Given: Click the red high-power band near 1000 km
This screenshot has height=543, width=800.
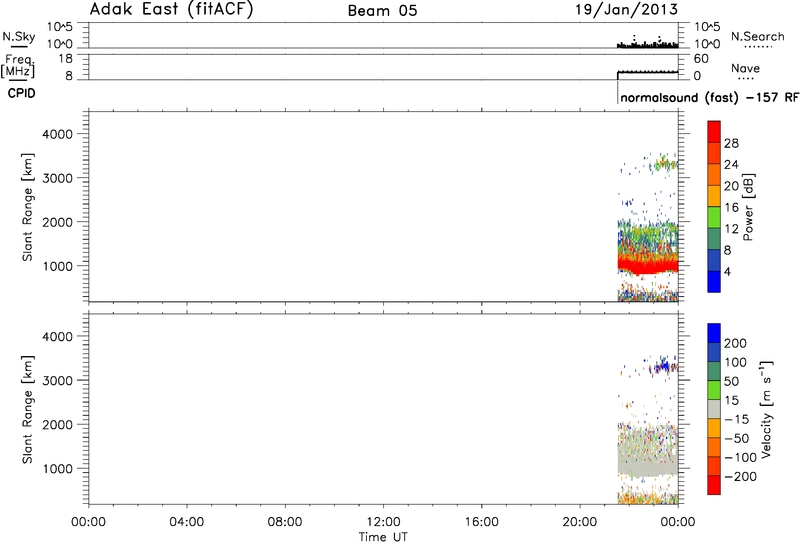Looking at the screenshot, I should (647, 265).
